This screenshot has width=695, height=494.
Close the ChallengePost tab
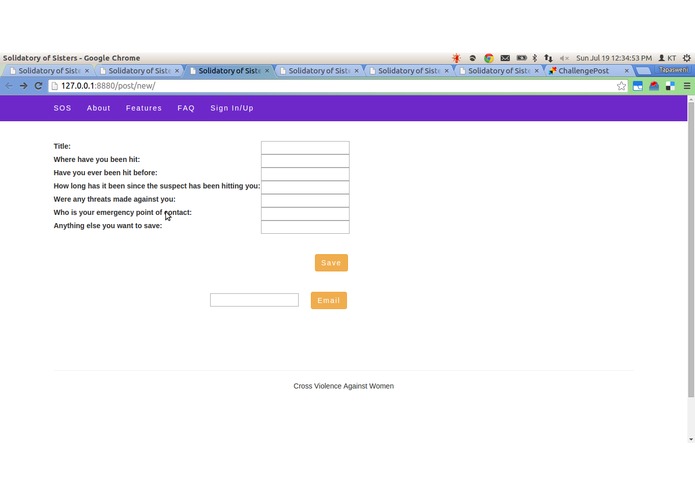627,71
